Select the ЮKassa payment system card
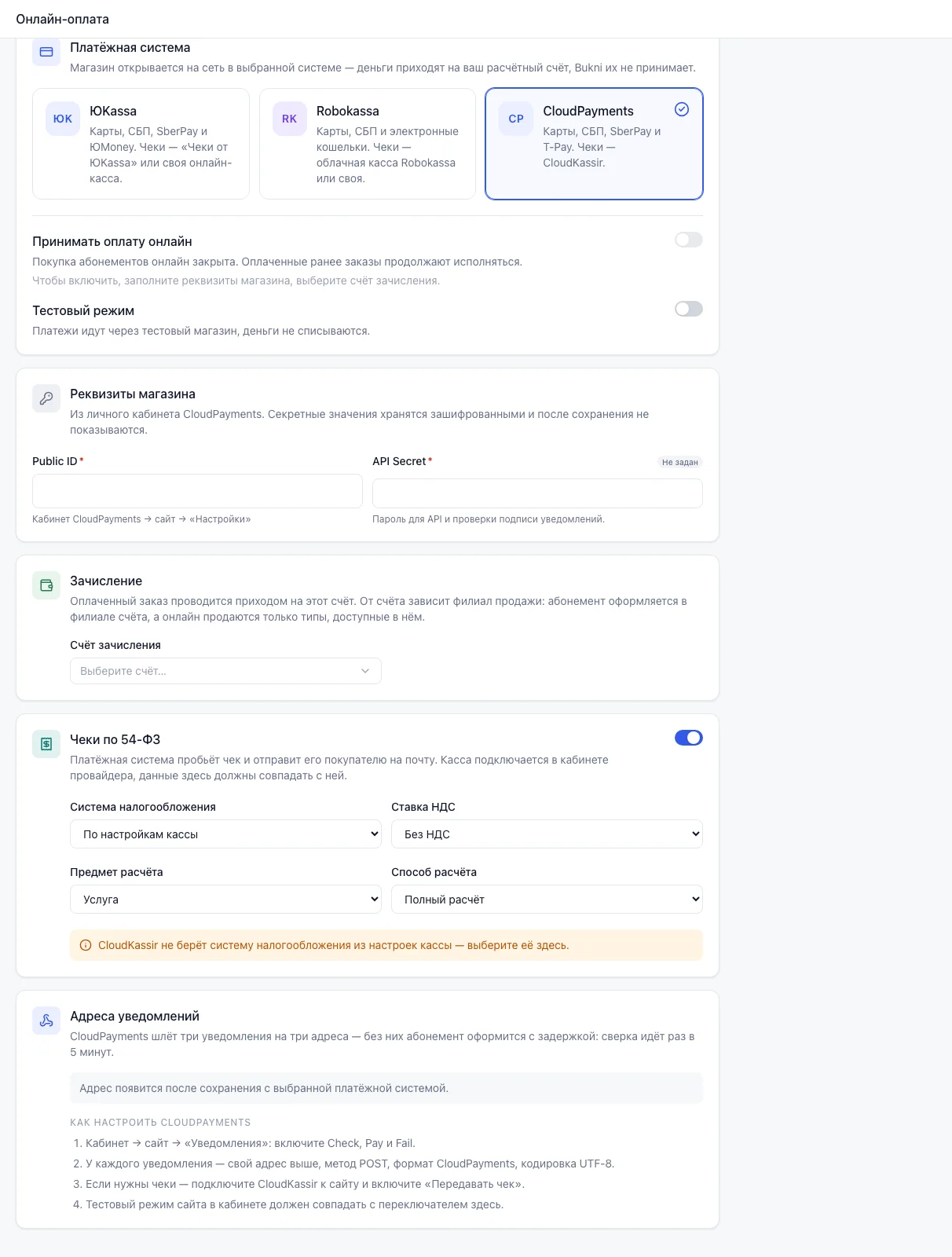952x1257 pixels. (x=141, y=144)
